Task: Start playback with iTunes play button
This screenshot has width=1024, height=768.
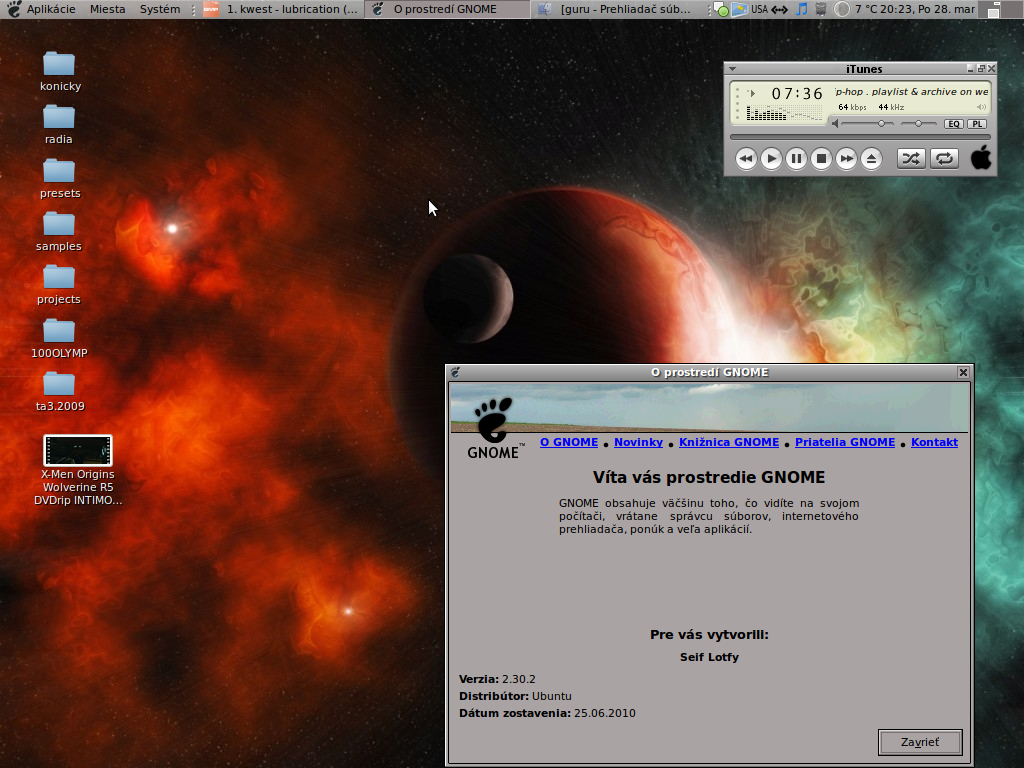Action: [771, 159]
